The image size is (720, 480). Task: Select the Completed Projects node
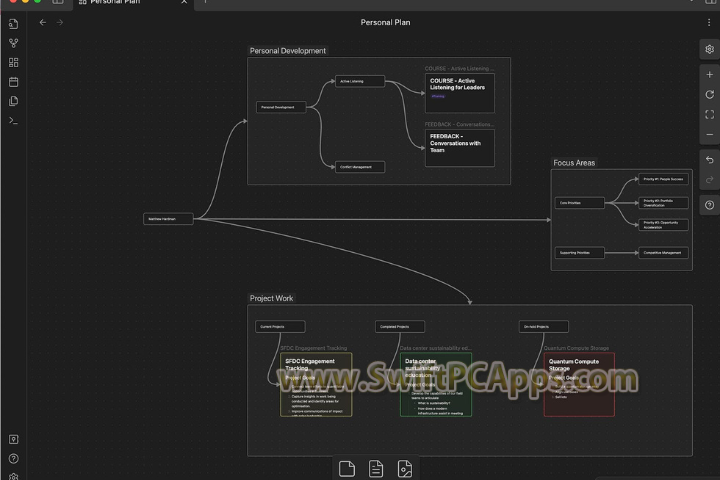(x=400, y=327)
